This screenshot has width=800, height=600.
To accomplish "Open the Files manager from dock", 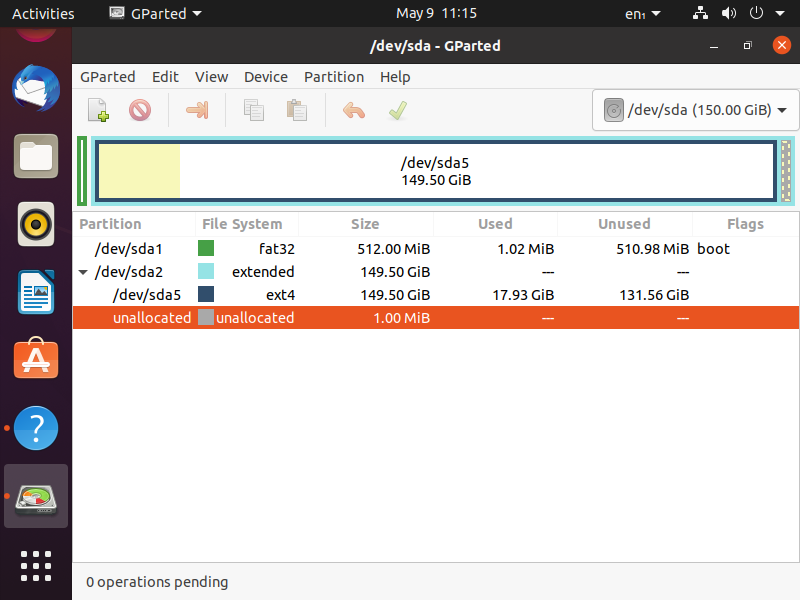I will coord(36,156).
